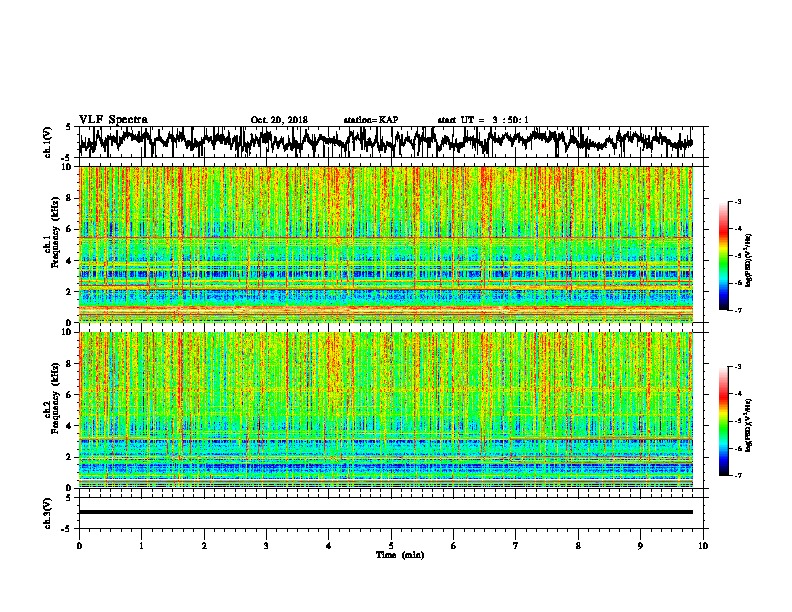
Task: Click the "station=KAP" header text
Action: pyautogui.click(x=371, y=120)
